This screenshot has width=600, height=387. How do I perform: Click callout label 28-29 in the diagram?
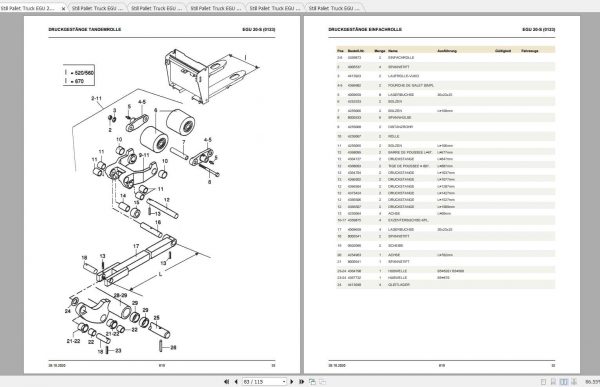coord(121,295)
